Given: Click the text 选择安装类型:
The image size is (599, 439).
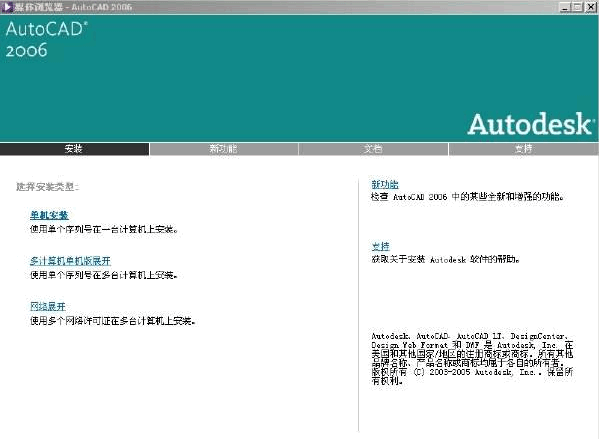Looking at the screenshot, I should click(47, 187).
